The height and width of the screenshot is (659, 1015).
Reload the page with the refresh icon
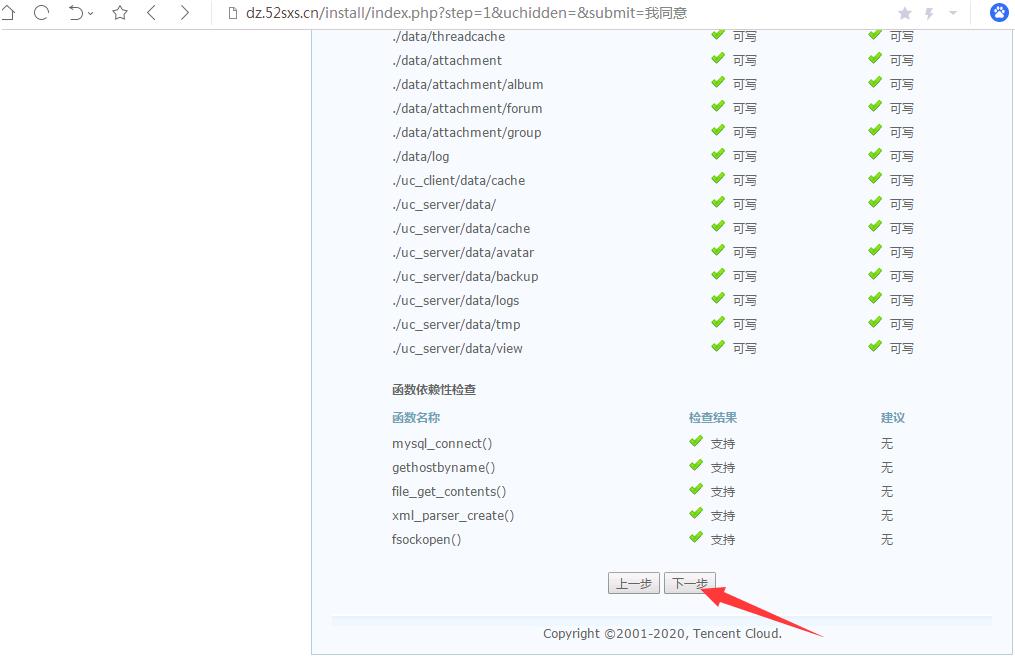[41, 12]
